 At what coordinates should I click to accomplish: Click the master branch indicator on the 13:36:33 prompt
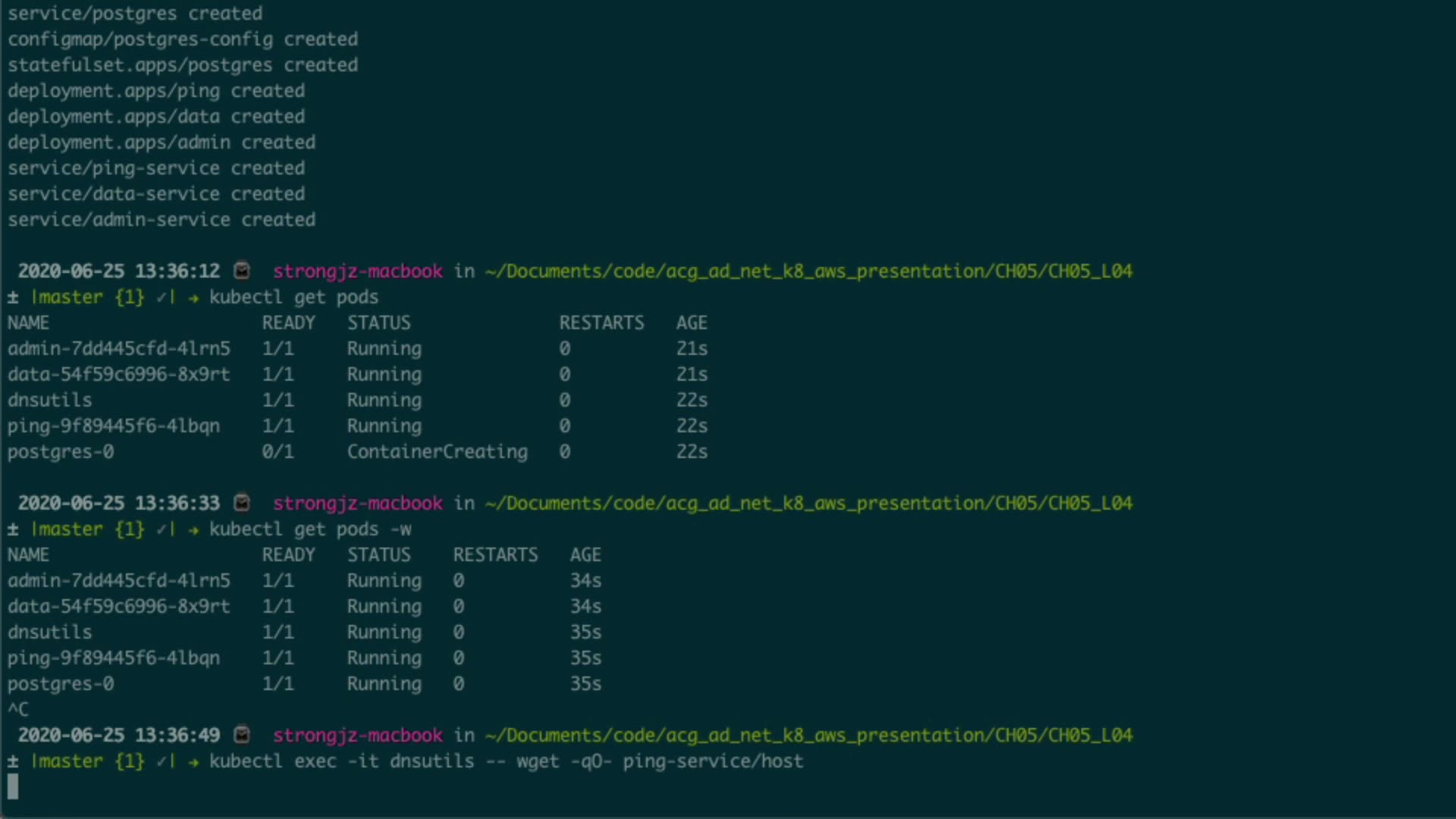[66, 529]
